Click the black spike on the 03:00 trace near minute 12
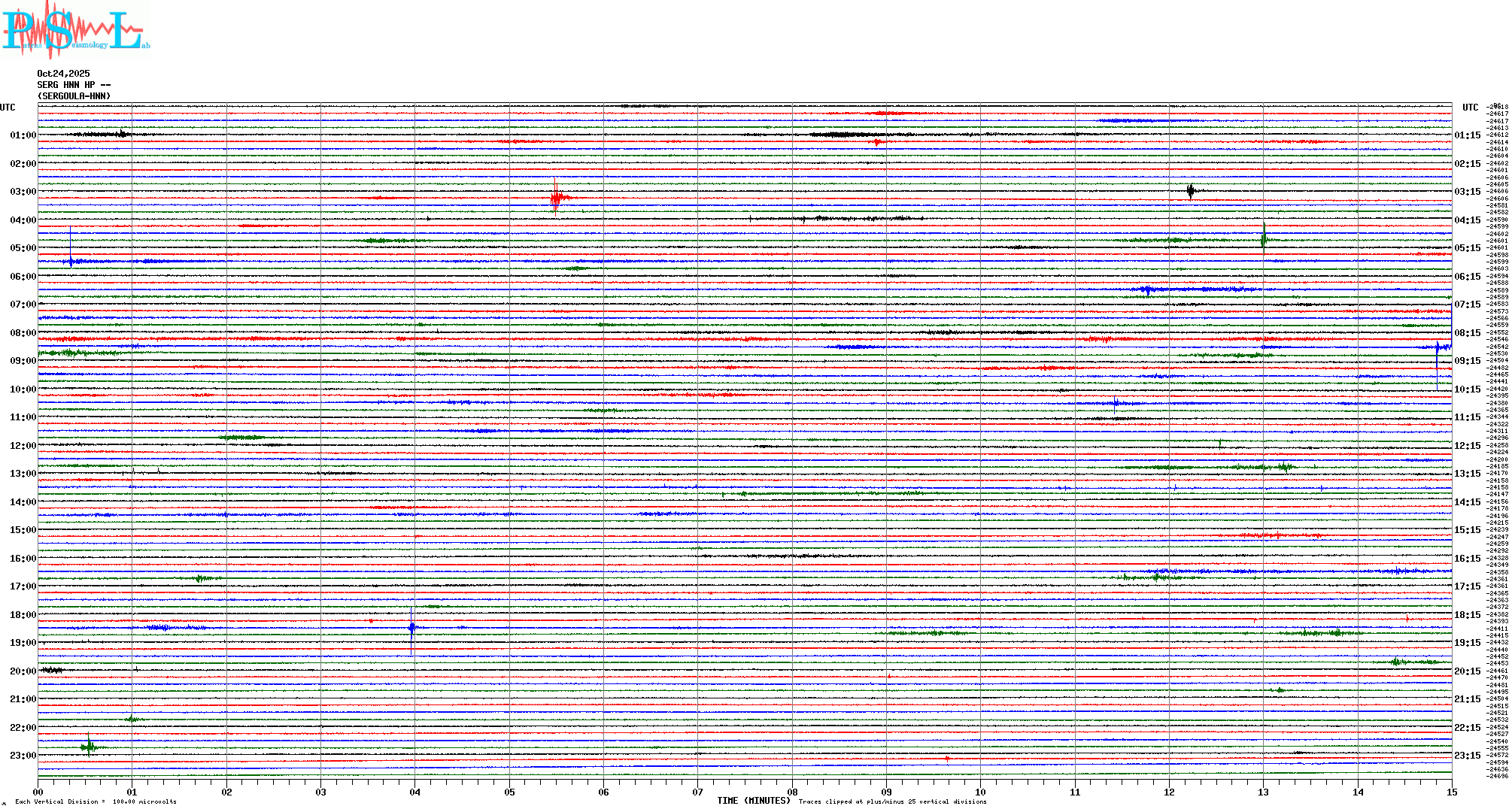Viewport: 1512px width, 812px height. tap(1190, 191)
